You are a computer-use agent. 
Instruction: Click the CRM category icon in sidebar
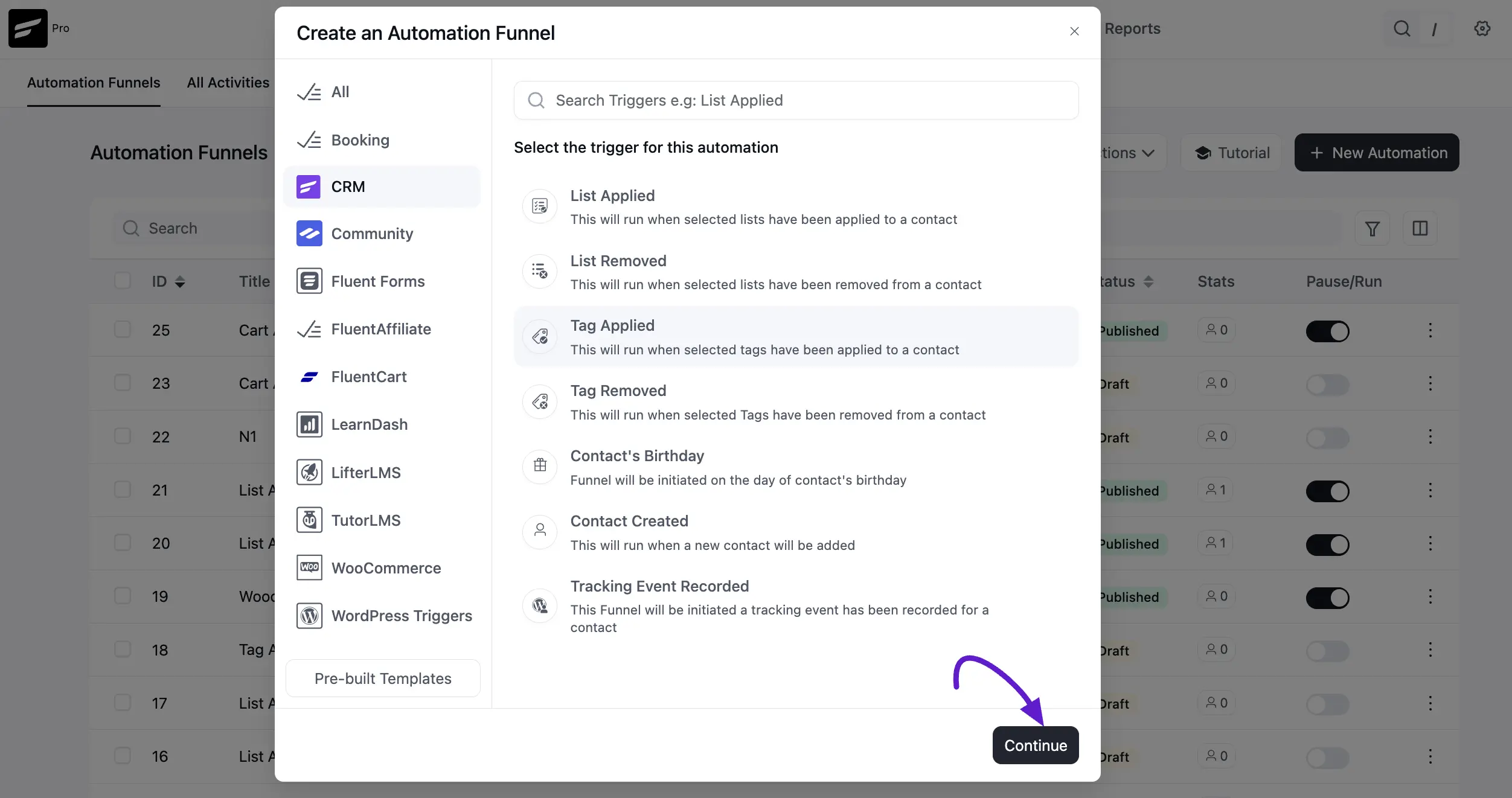[x=308, y=187]
